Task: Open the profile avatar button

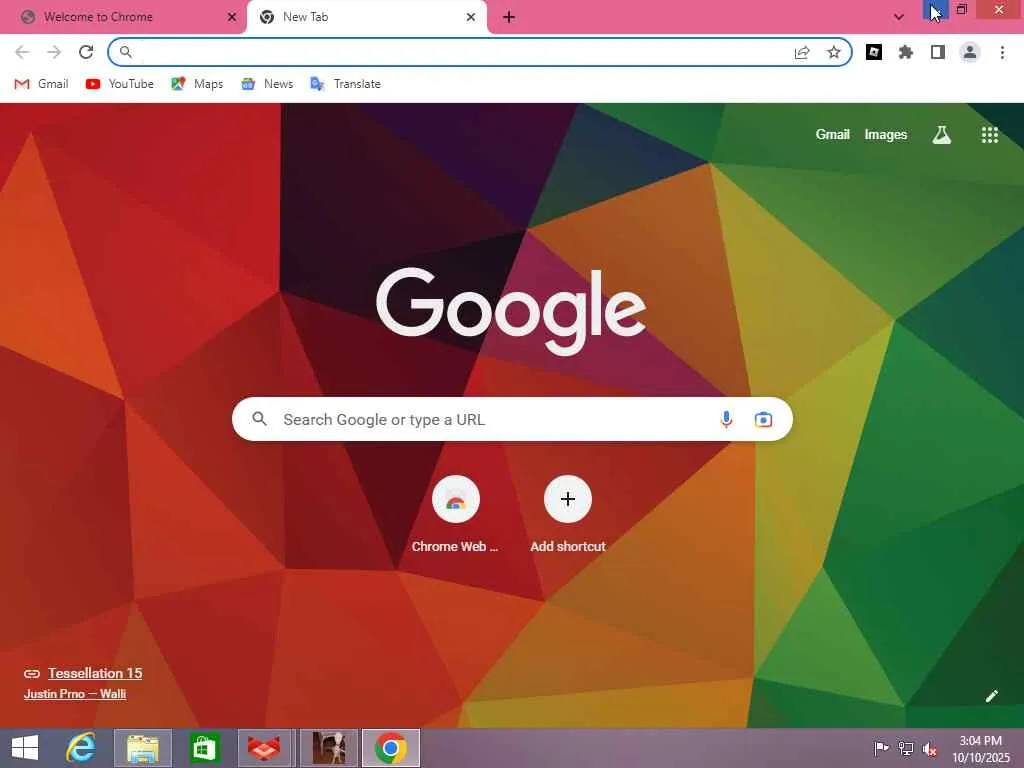Action: (970, 52)
